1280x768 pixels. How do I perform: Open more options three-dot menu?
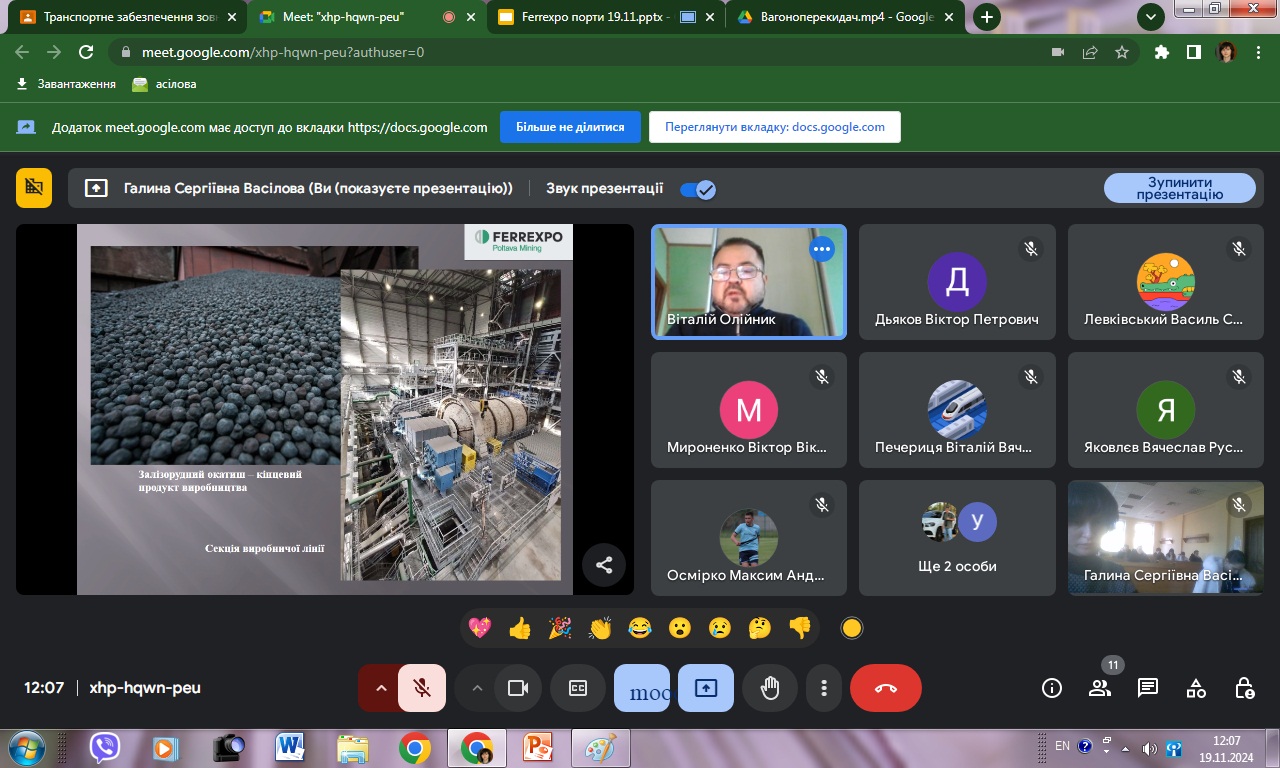click(824, 688)
